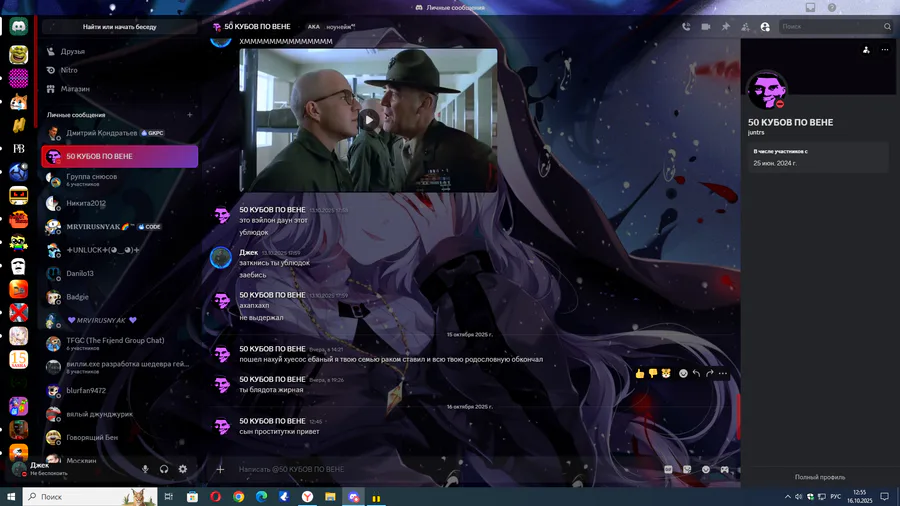Open TFGC (The Friend Group Chat)
The height and width of the screenshot is (506, 900).
(x=119, y=343)
